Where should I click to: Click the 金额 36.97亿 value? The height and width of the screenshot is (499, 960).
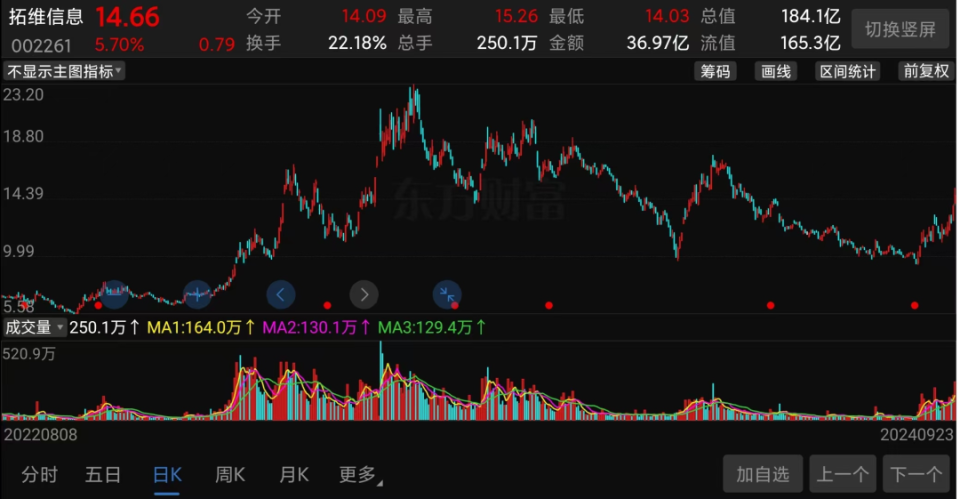[658, 43]
